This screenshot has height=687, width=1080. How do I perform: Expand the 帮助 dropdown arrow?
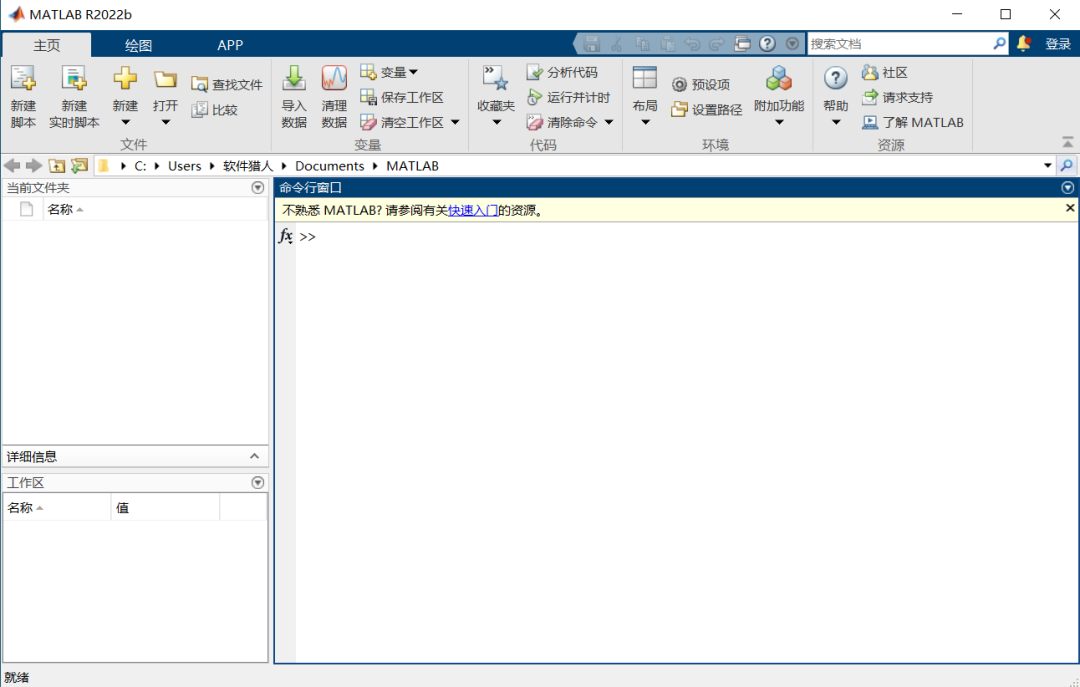click(x=835, y=123)
